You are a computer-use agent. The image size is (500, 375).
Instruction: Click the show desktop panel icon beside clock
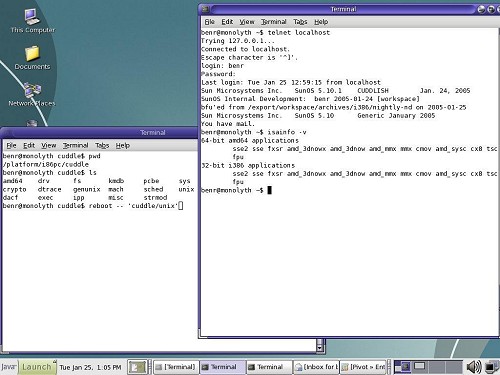point(137,367)
